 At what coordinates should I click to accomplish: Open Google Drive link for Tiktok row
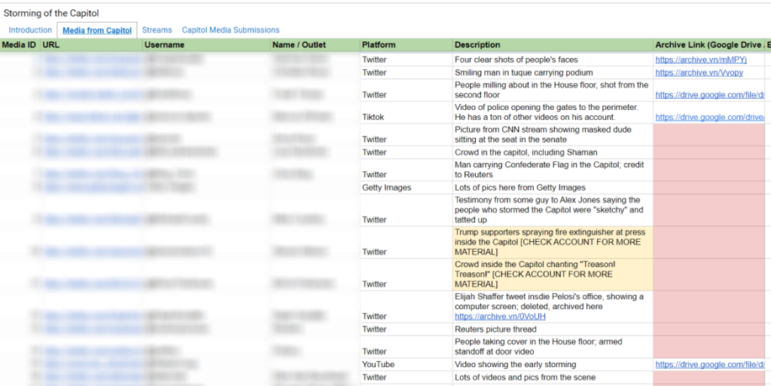[x=710, y=118]
